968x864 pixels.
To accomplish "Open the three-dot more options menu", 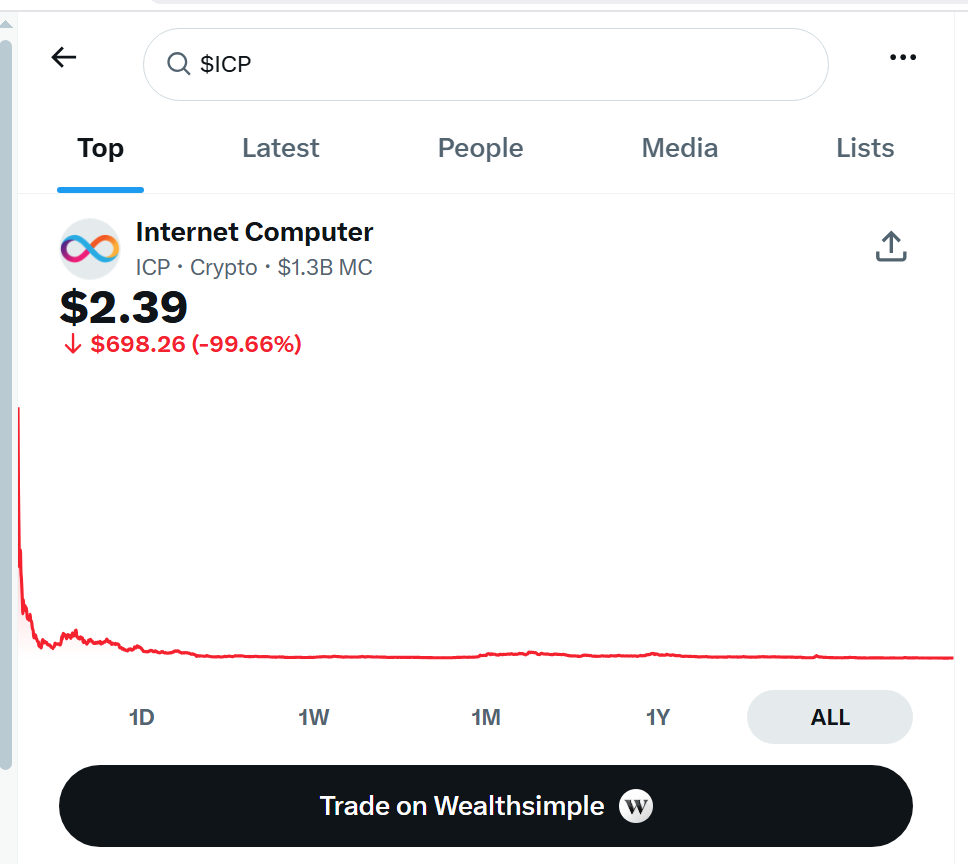I will coord(903,57).
